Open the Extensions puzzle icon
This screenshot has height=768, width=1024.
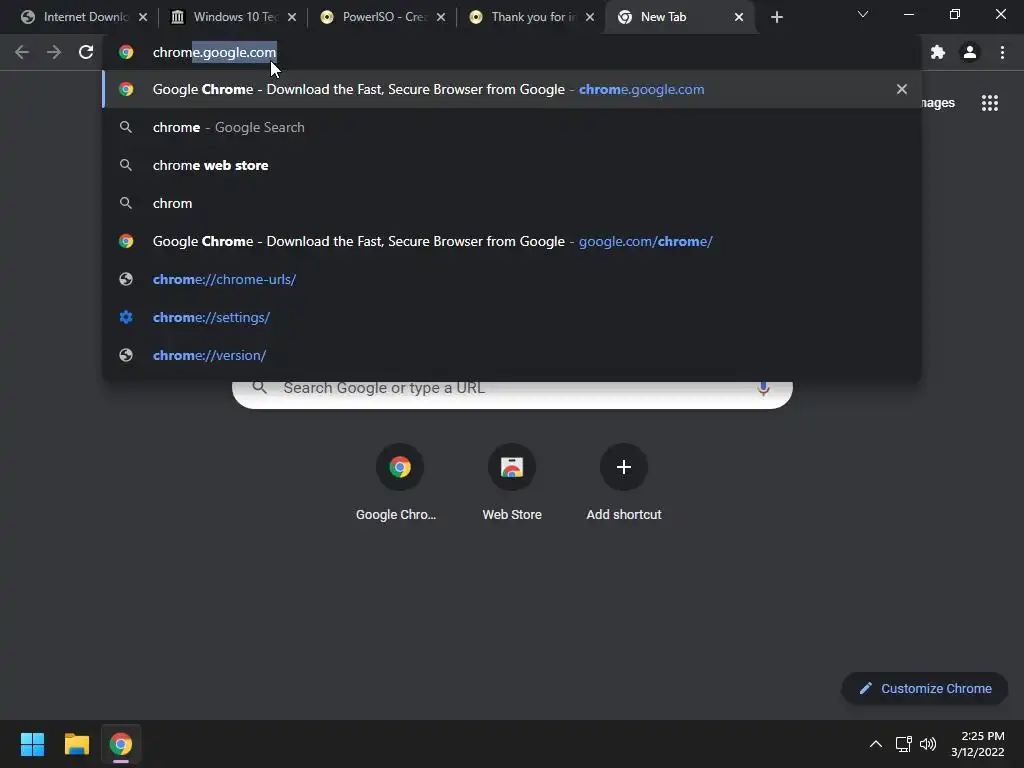pos(938,52)
